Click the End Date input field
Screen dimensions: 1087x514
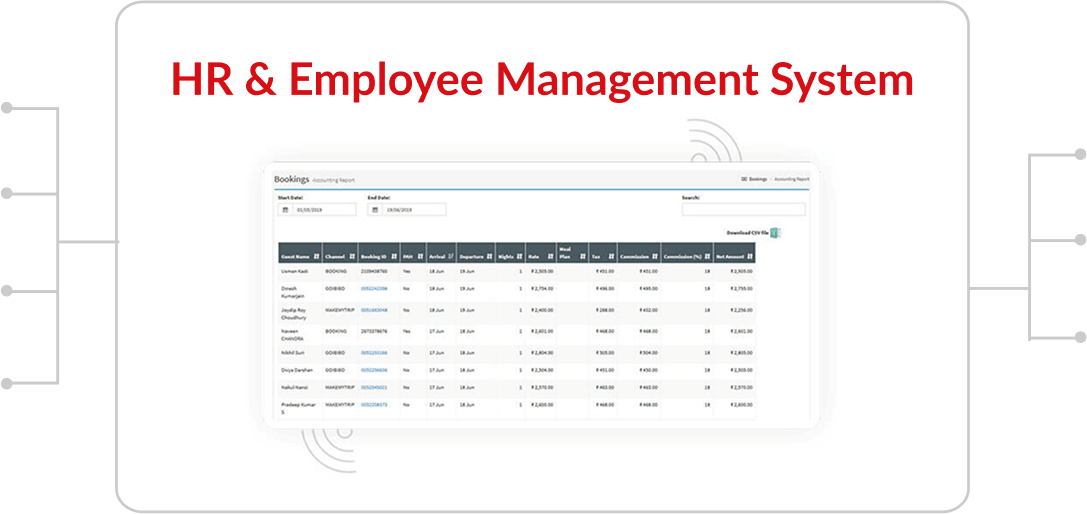[414, 209]
